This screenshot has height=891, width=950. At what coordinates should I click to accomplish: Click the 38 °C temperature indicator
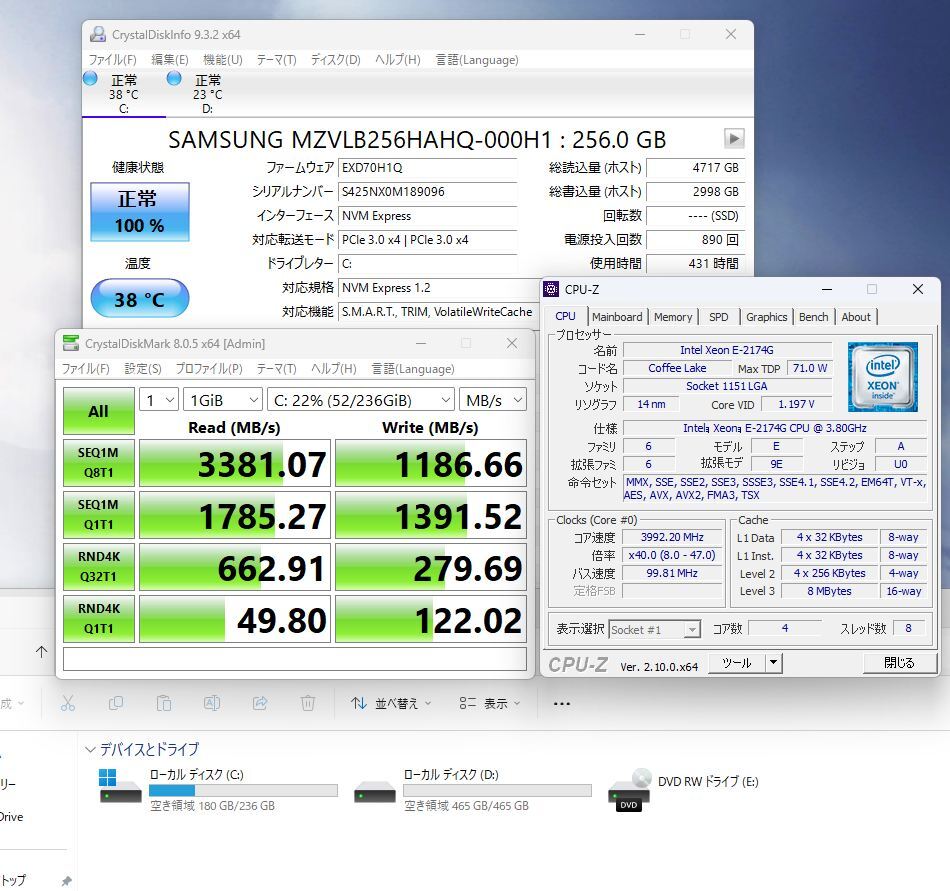pos(140,299)
